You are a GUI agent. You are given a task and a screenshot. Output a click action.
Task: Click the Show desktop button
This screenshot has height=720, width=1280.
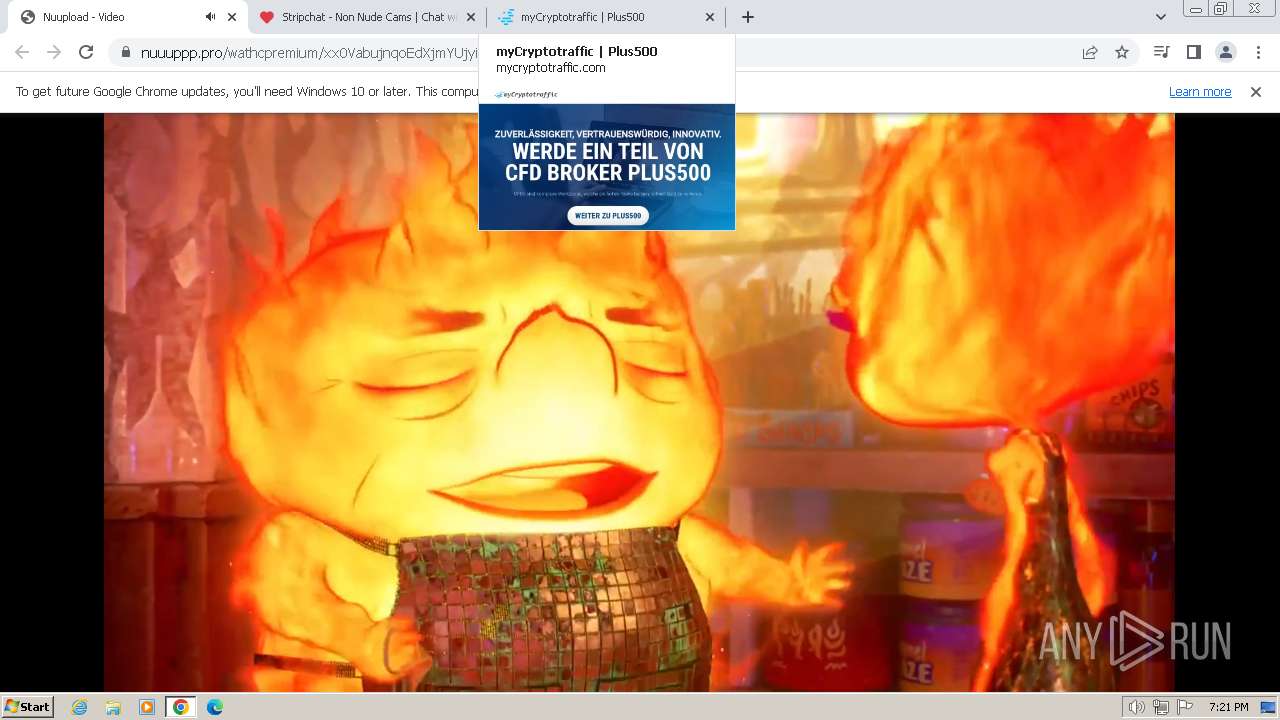(x=1269, y=707)
